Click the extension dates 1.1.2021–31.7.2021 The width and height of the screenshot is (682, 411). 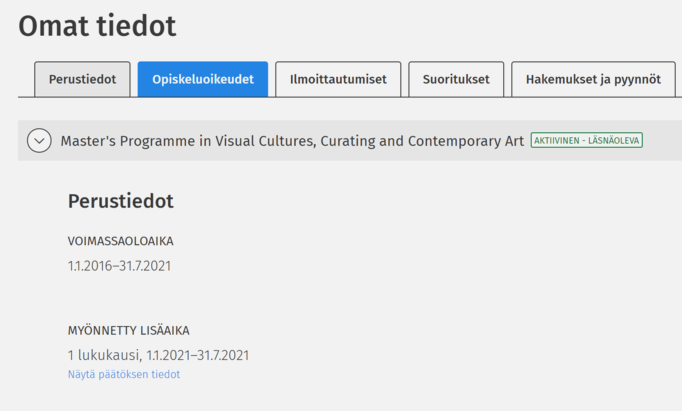(197, 355)
